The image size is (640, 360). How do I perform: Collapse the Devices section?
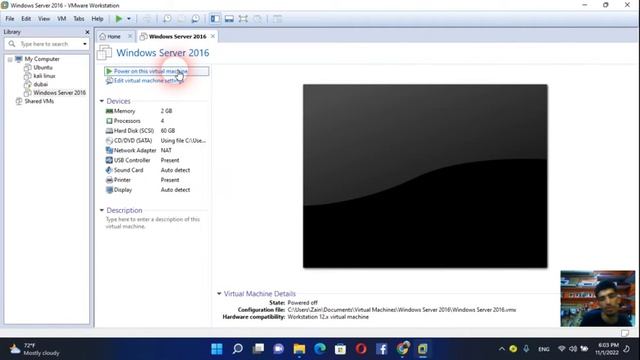[x=102, y=101]
